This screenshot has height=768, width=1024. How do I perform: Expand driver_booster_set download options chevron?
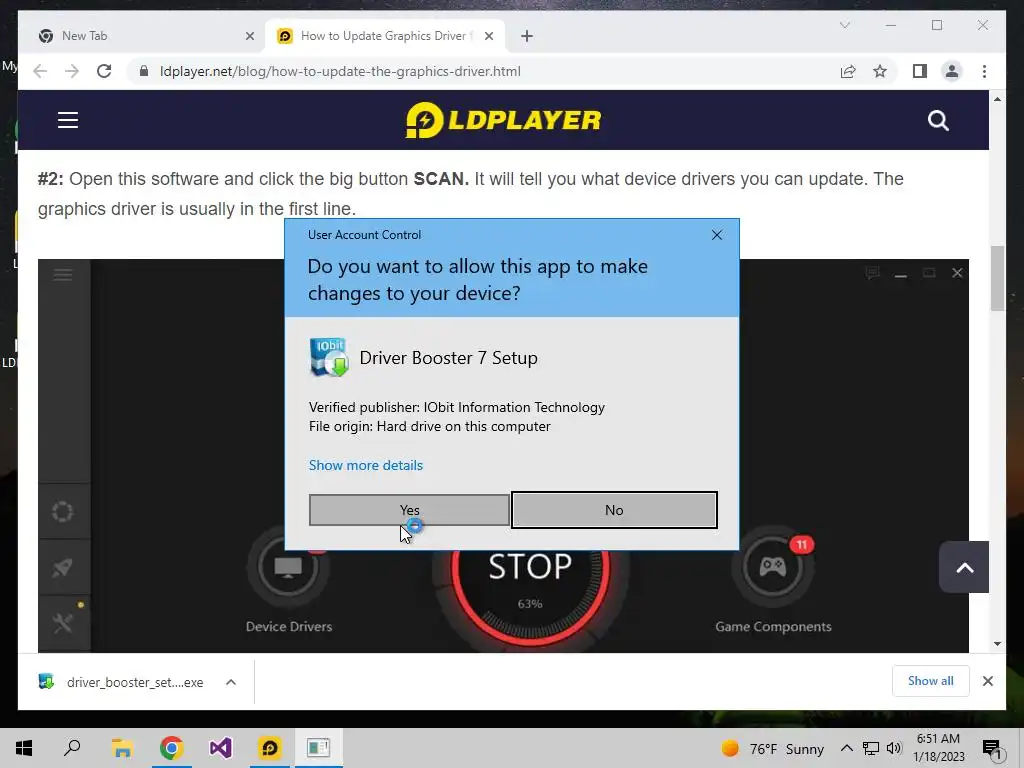click(x=231, y=682)
